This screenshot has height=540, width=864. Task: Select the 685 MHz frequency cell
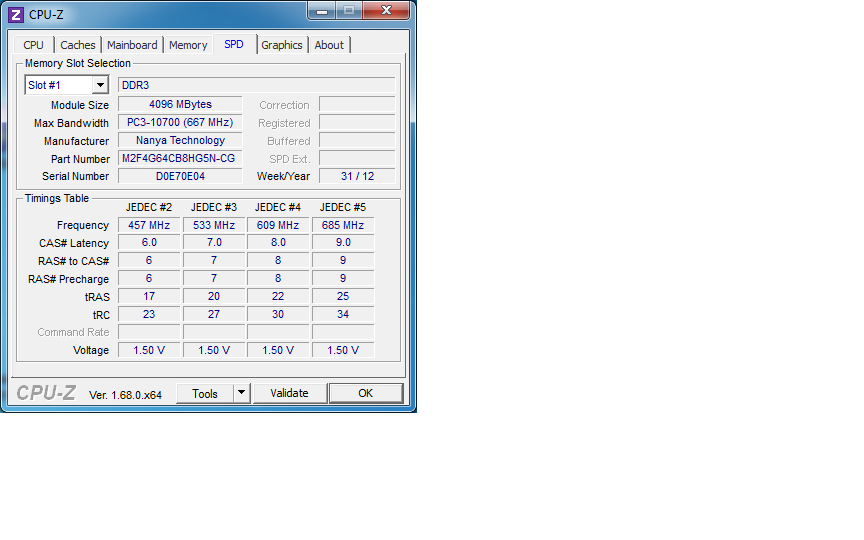tap(343, 225)
